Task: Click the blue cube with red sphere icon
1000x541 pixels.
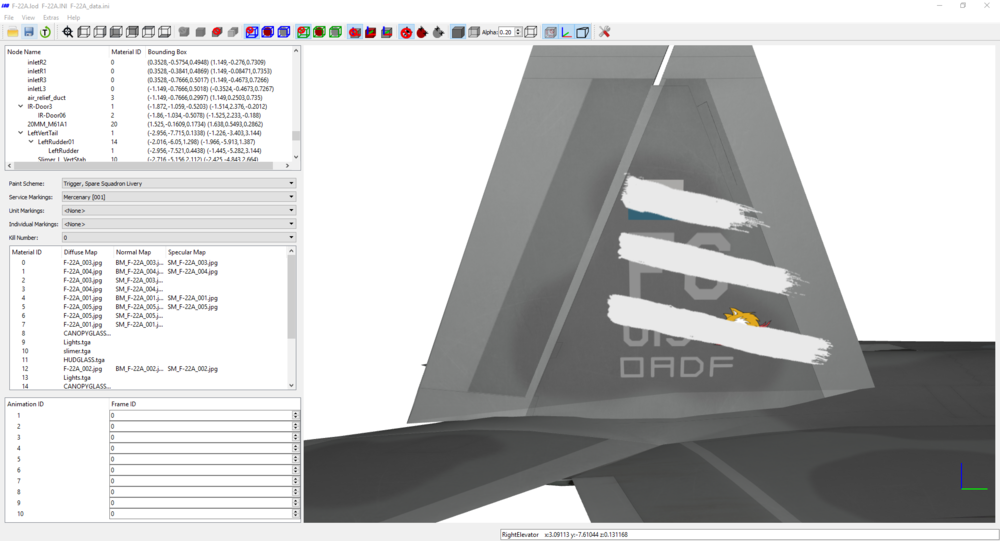Action: click(268, 32)
